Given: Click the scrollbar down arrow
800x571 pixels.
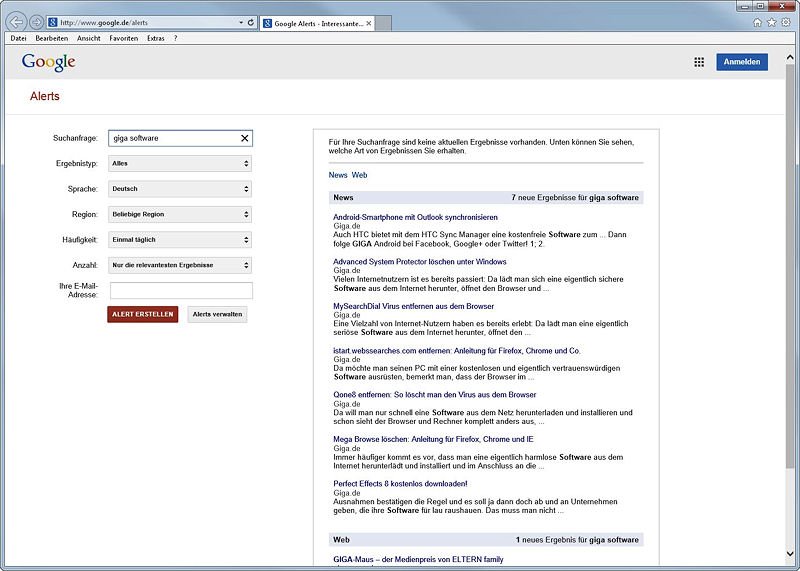Looking at the screenshot, I should coord(790,554).
